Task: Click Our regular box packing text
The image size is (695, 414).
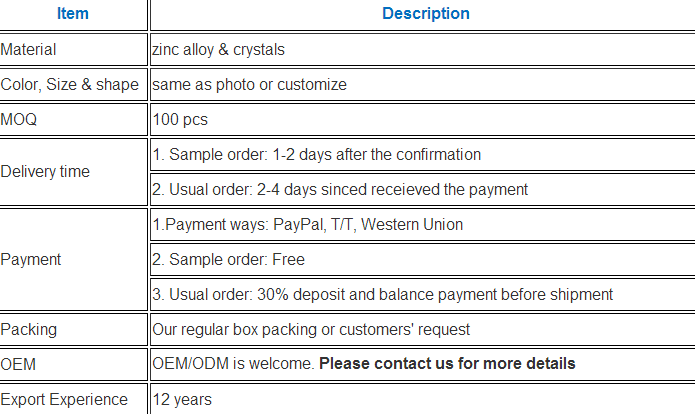Action: tap(311, 329)
